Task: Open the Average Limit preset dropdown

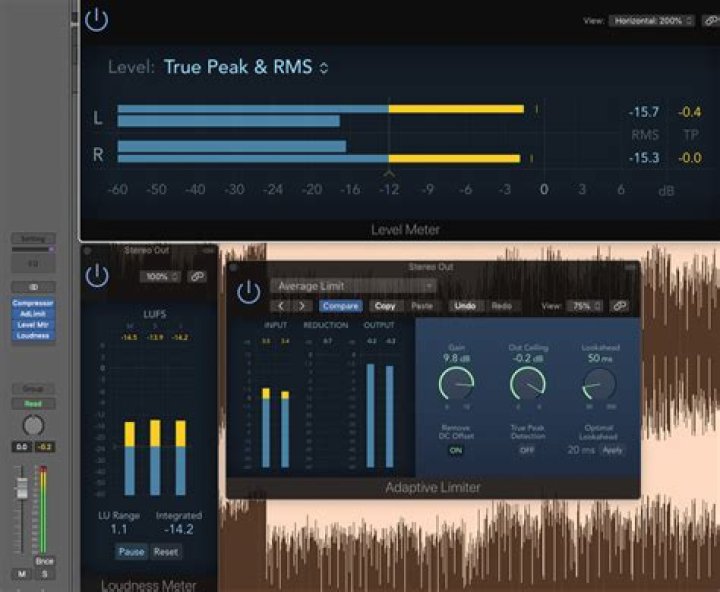Action: pos(354,286)
